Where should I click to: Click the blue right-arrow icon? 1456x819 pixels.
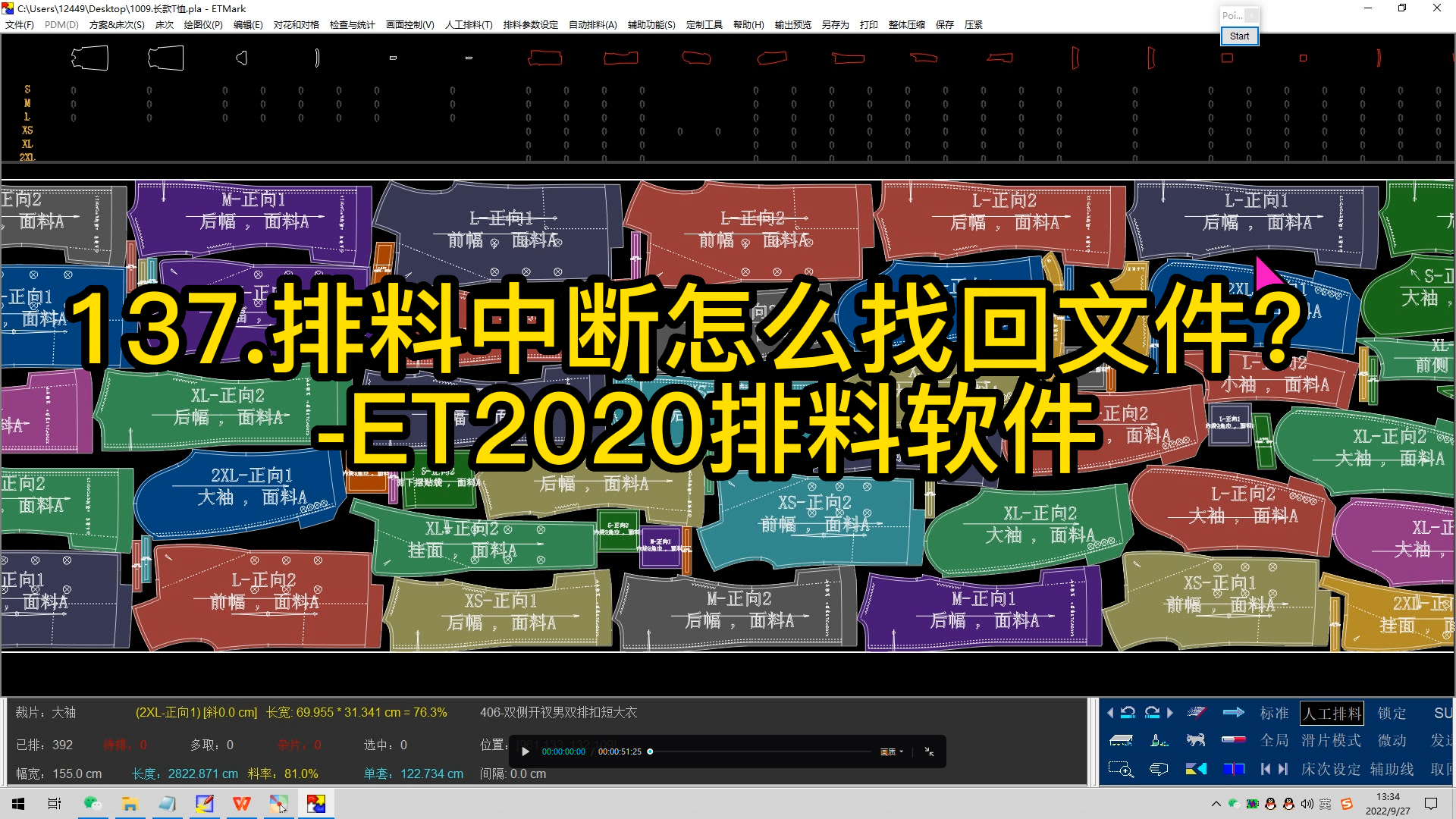coord(1234,712)
